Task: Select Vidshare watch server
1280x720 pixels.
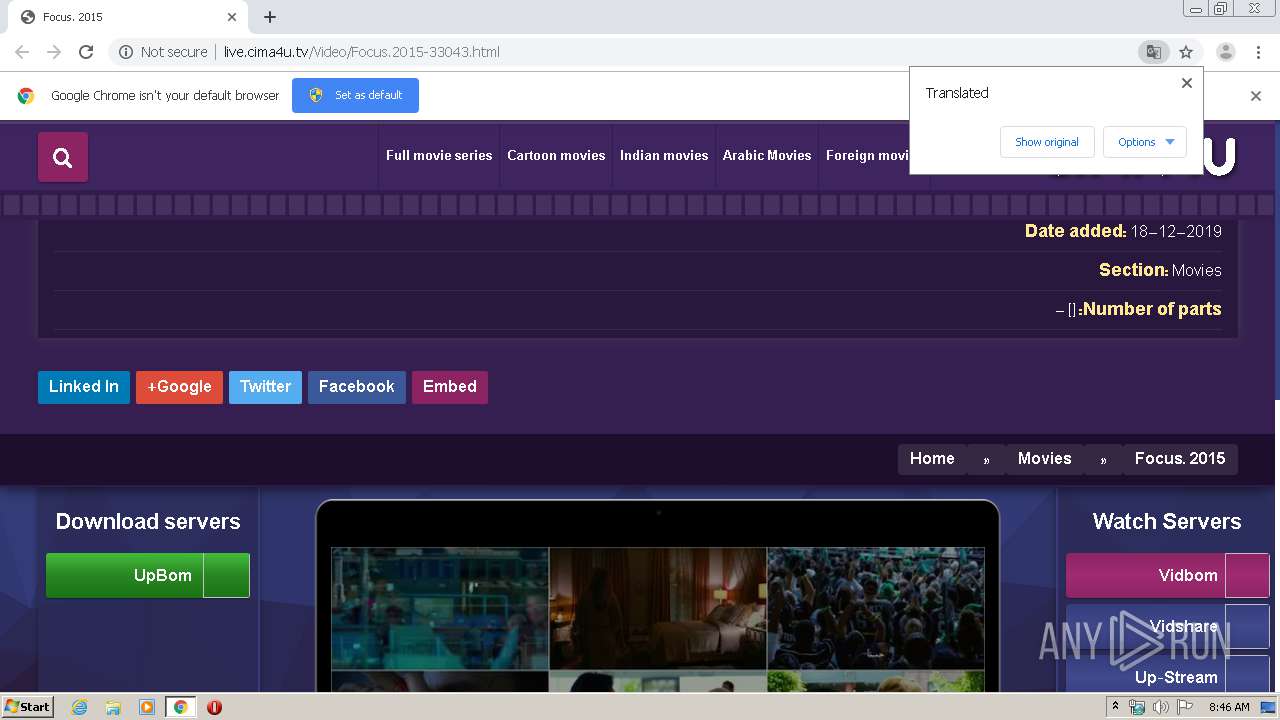Action: point(1168,627)
